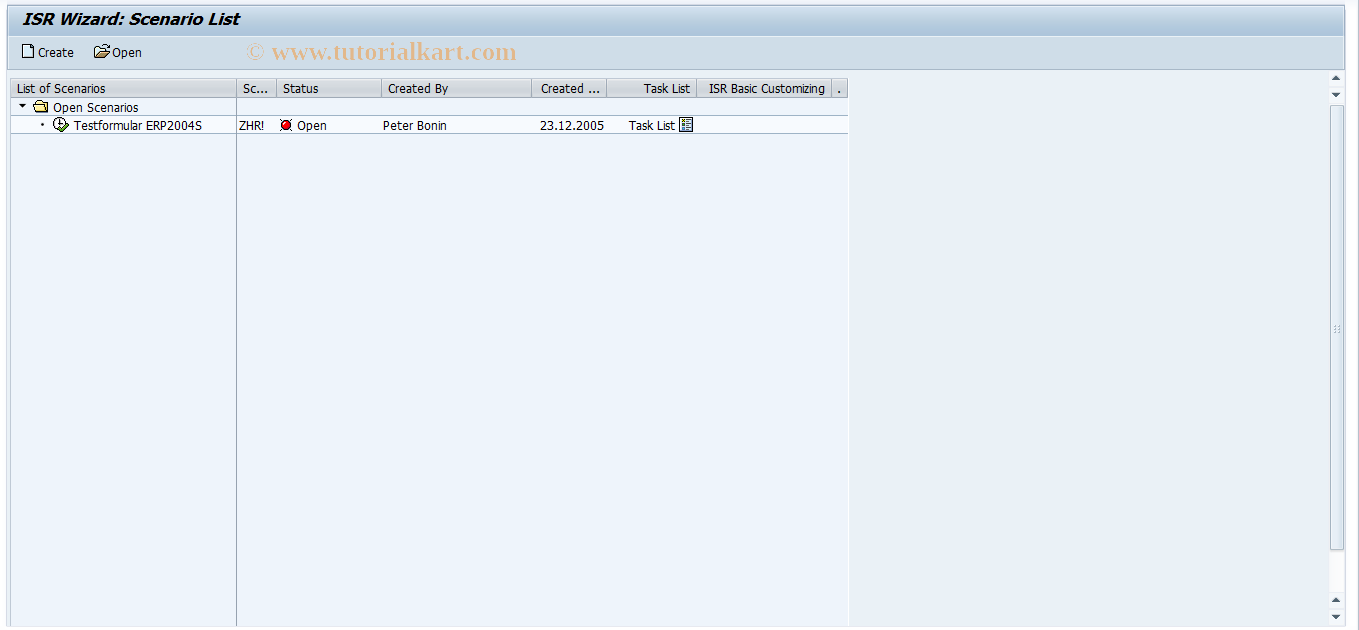Viewport: 1359px width, 630px height.
Task: Click the ZHR! scenario cell
Action: [x=252, y=125]
